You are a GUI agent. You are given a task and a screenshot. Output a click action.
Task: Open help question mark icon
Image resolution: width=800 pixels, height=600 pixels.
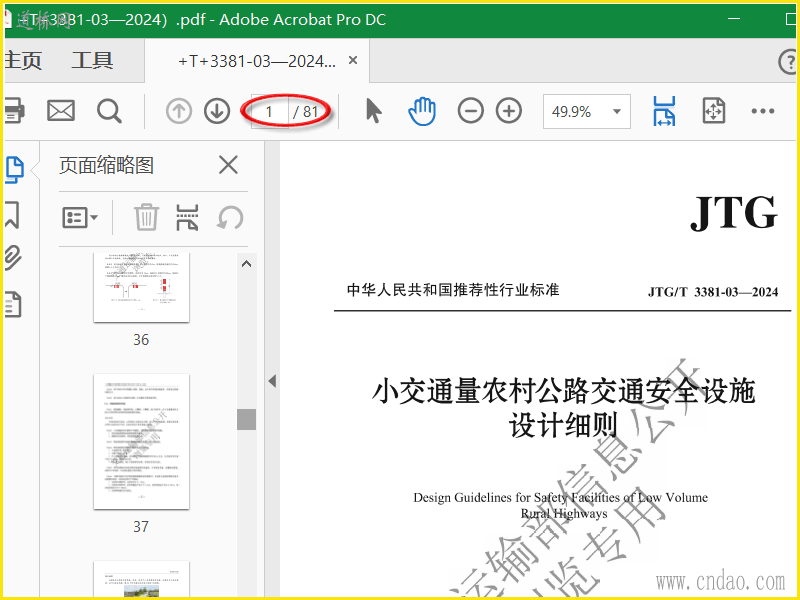point(788,62)
